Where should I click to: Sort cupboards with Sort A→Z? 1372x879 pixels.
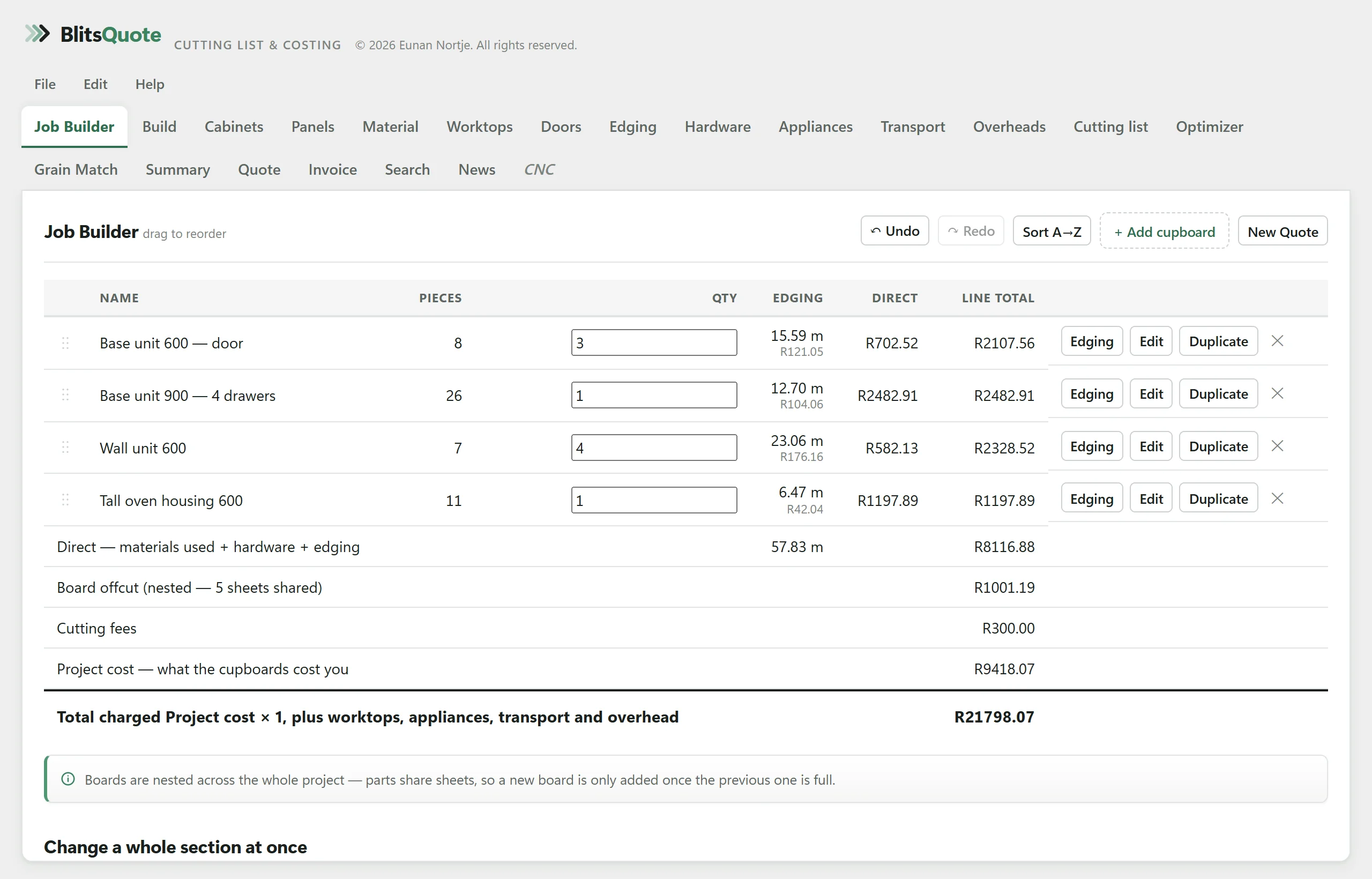[x=1052, y=230]
